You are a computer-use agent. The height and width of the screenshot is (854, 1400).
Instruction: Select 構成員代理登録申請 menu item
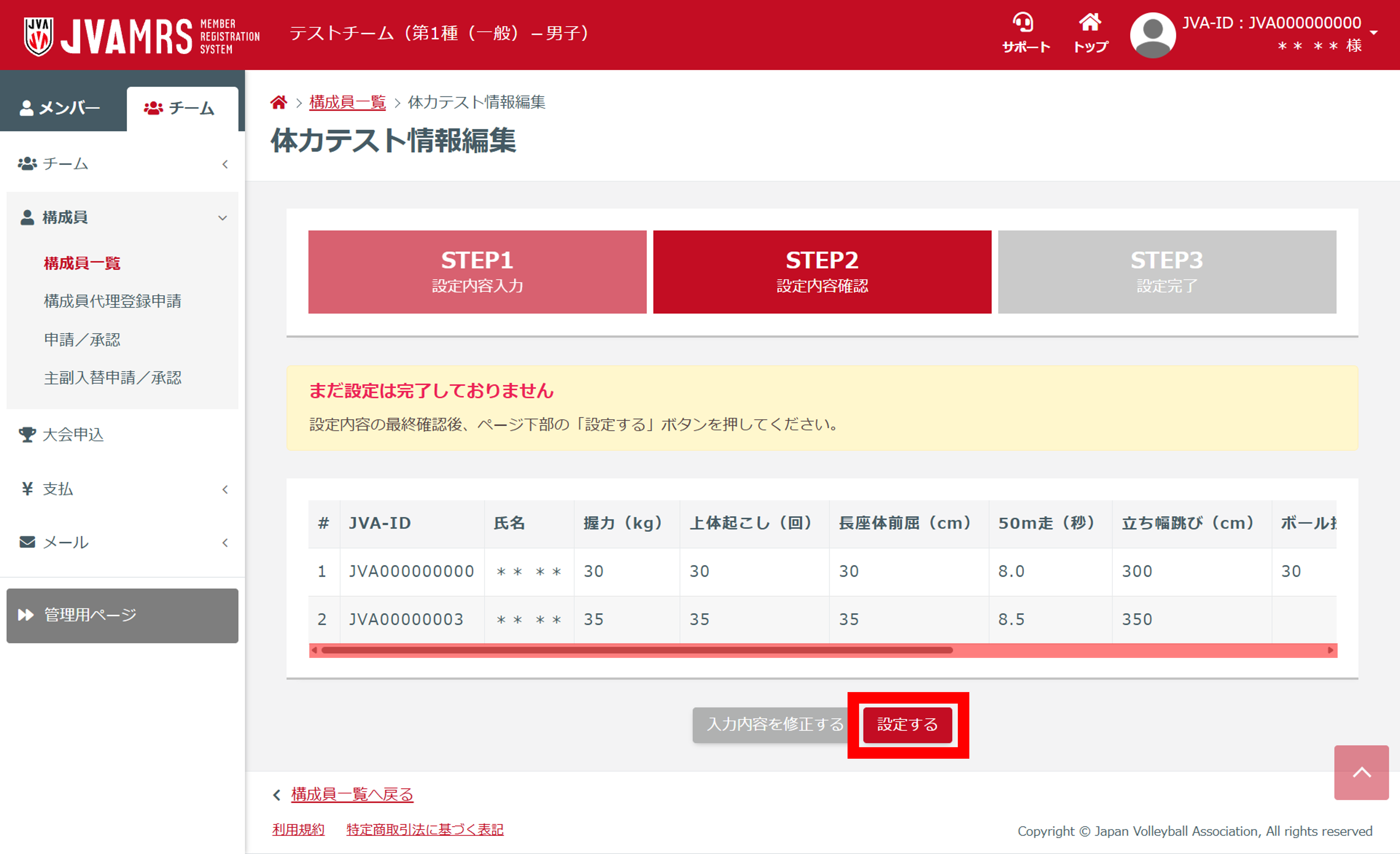click(x=112, y=301)
